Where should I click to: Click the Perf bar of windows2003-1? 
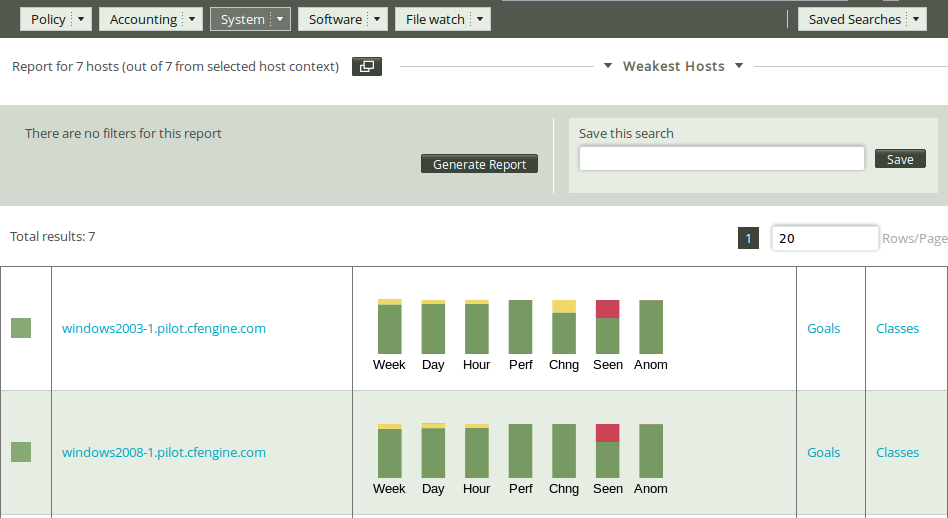tap(521, 326)
